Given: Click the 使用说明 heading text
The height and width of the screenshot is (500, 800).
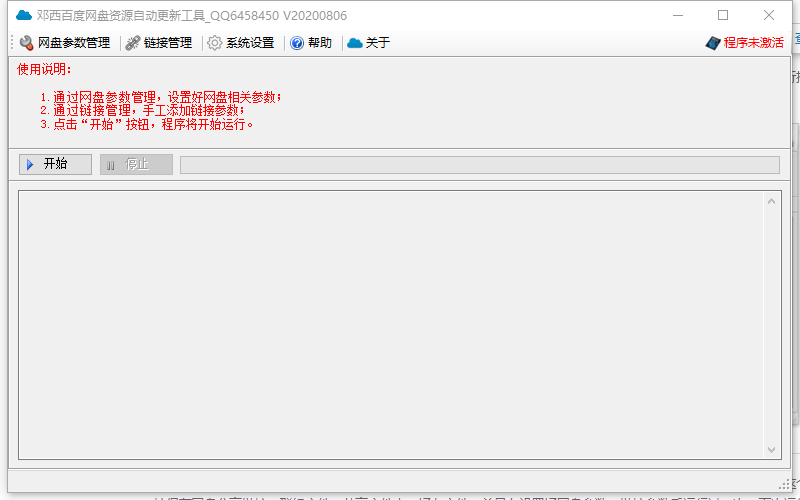Looking at the screenshot, I should coord(44,69).
